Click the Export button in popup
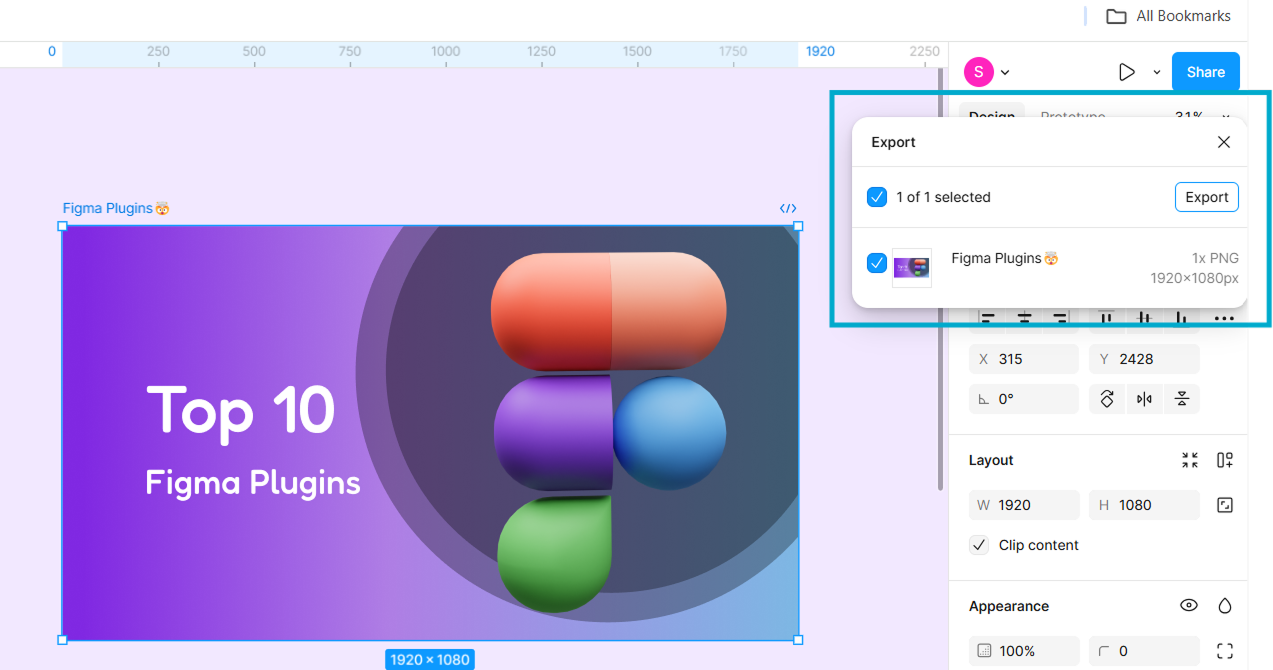The width and height of the screenshot is (1273, 670). tap(1207, 197)
